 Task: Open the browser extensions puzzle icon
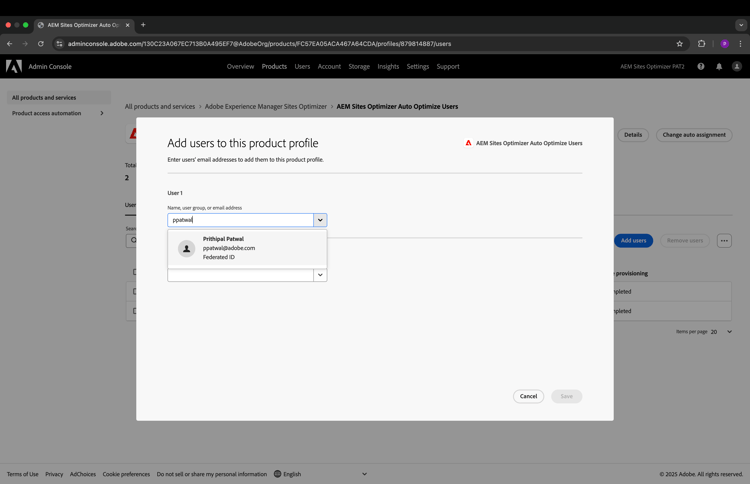(701, 44)
